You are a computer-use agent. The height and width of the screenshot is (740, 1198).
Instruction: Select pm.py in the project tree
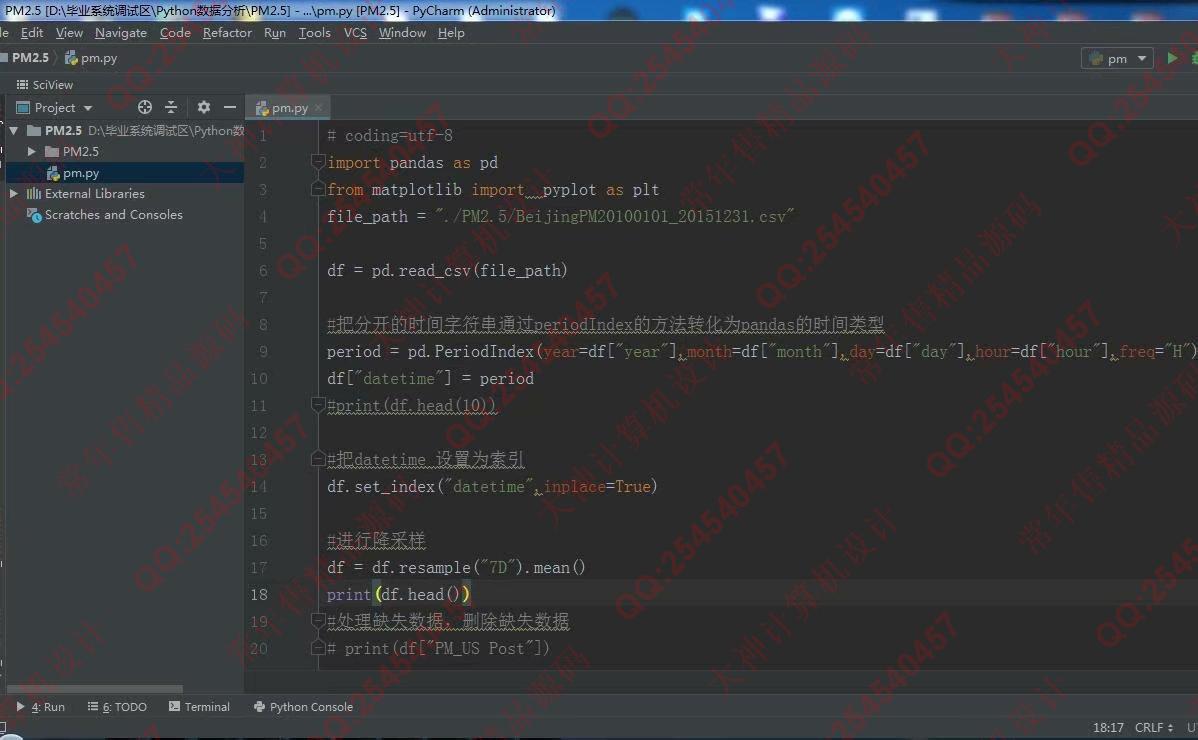click(81, 173)
